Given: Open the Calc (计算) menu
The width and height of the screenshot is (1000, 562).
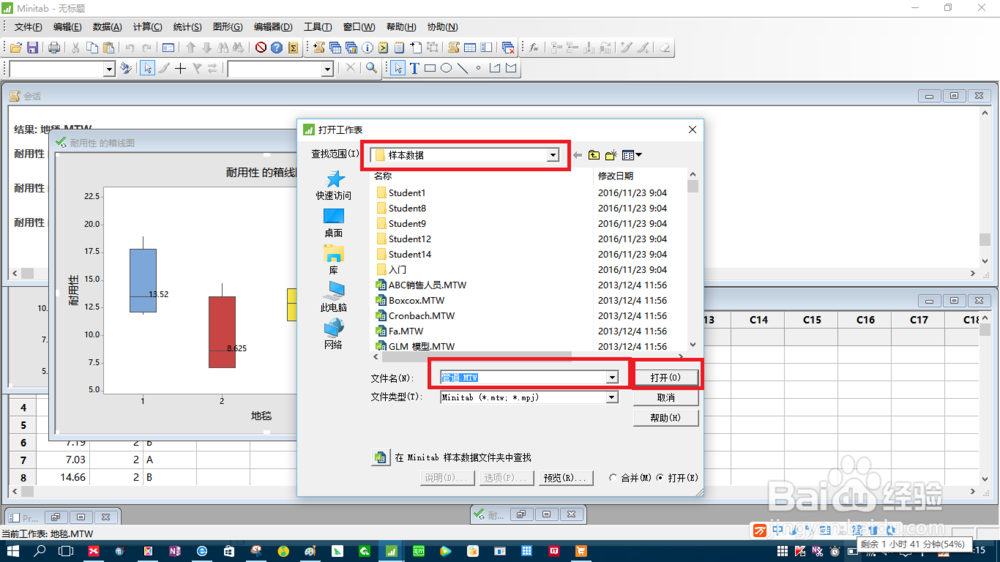Looking at the screenshot, I should tap(147, 27).
